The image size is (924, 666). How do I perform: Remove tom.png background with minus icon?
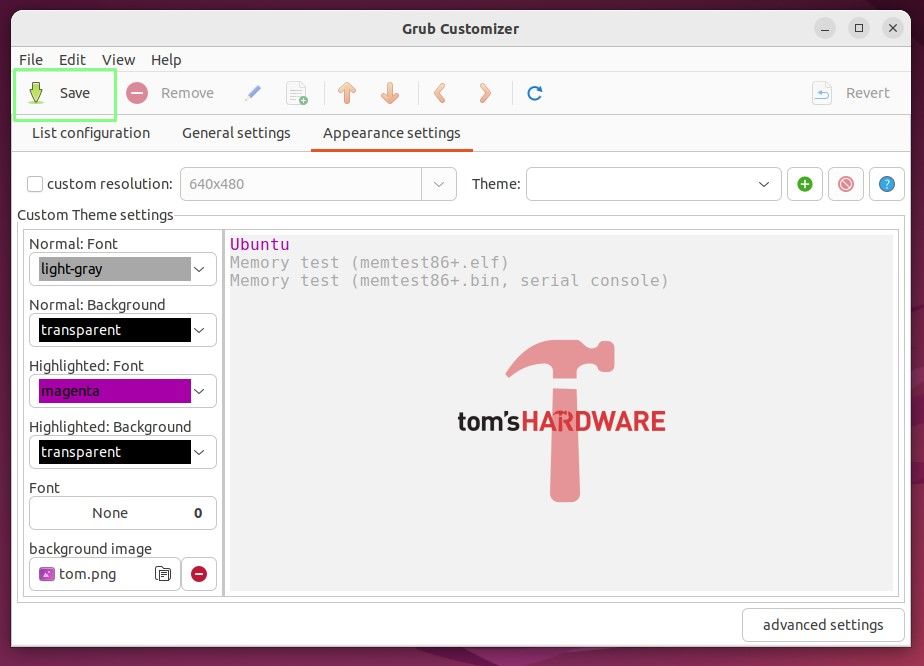coord(198,574)
